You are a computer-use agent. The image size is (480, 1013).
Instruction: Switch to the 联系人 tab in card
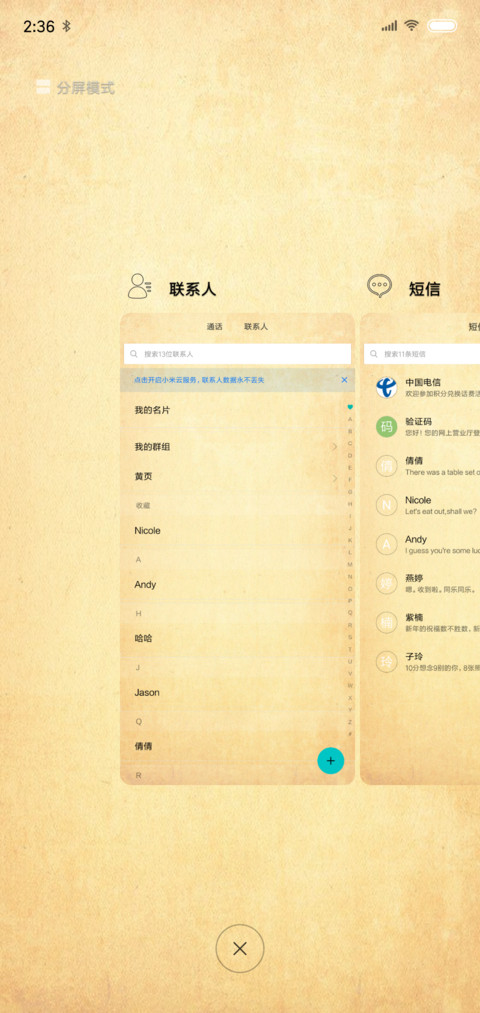(x=256, y=327)
